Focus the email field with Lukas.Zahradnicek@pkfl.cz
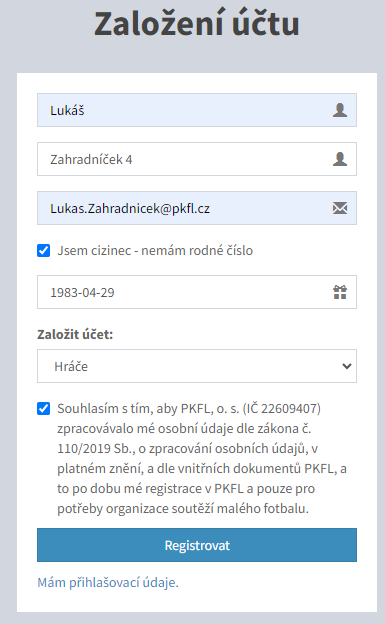Screen dimensions: 385x624 click(x=197, y=208)
